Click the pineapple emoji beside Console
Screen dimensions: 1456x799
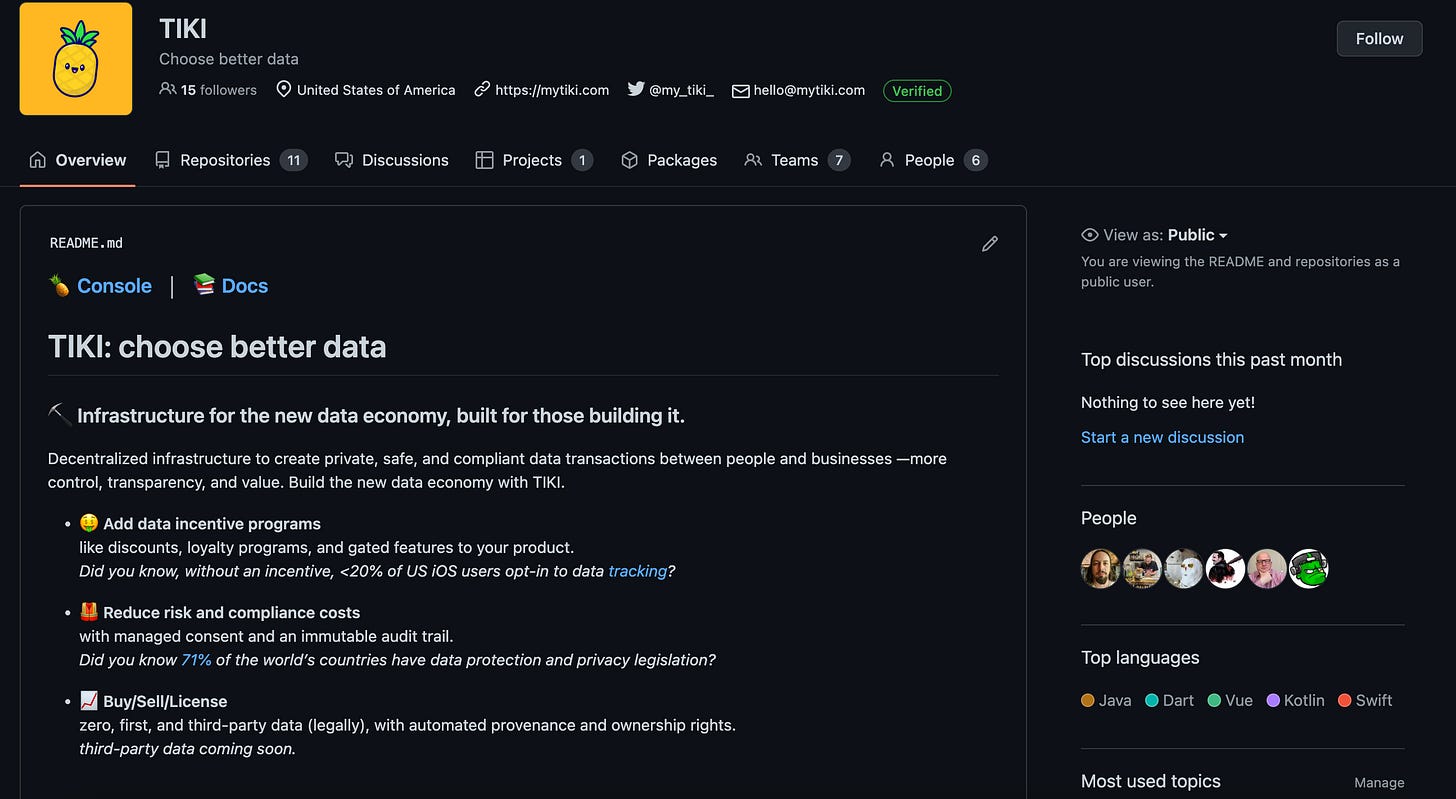[x=60, y=286]
